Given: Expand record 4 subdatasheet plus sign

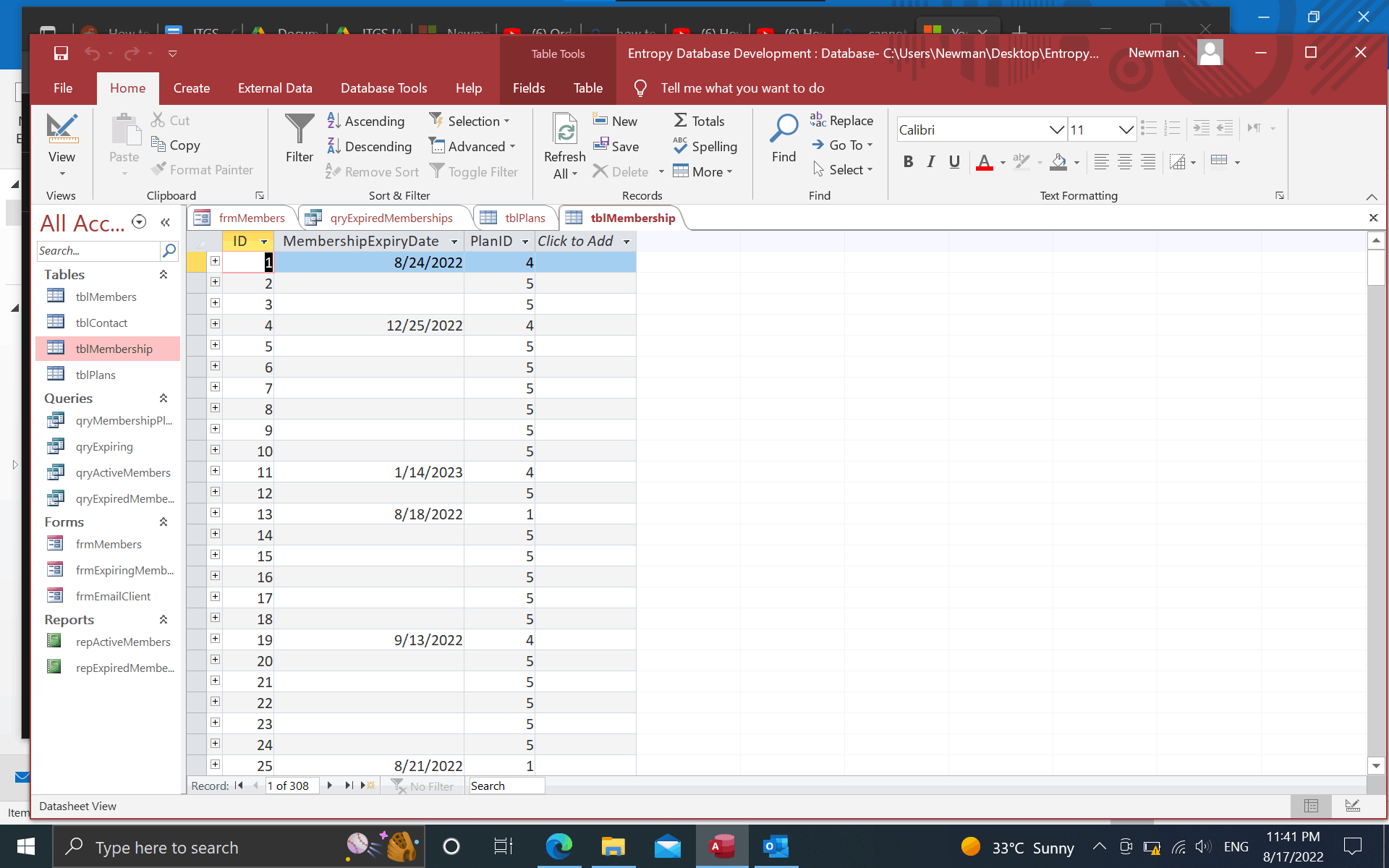Looking at the screenshot, I should [215, 324].
